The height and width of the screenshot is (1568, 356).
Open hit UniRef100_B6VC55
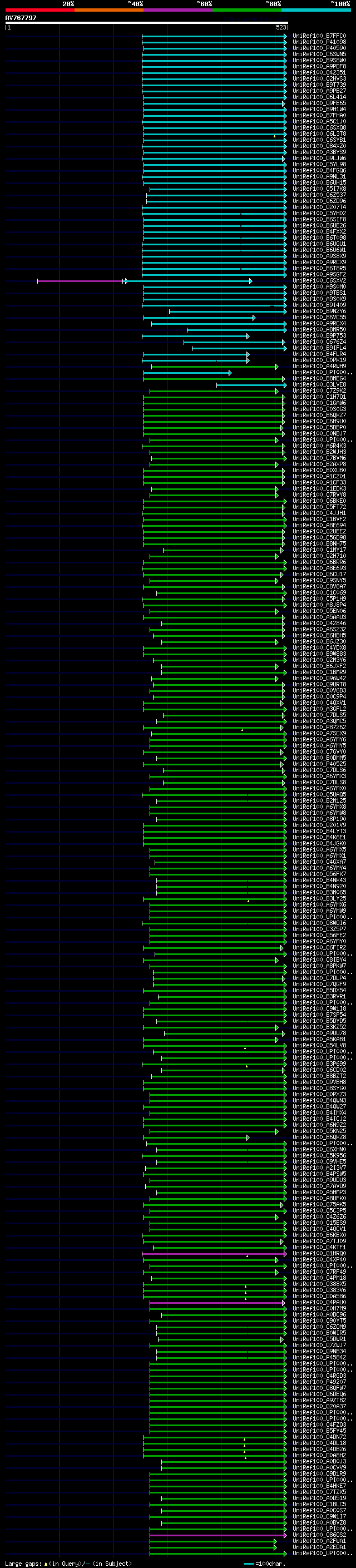319,317
